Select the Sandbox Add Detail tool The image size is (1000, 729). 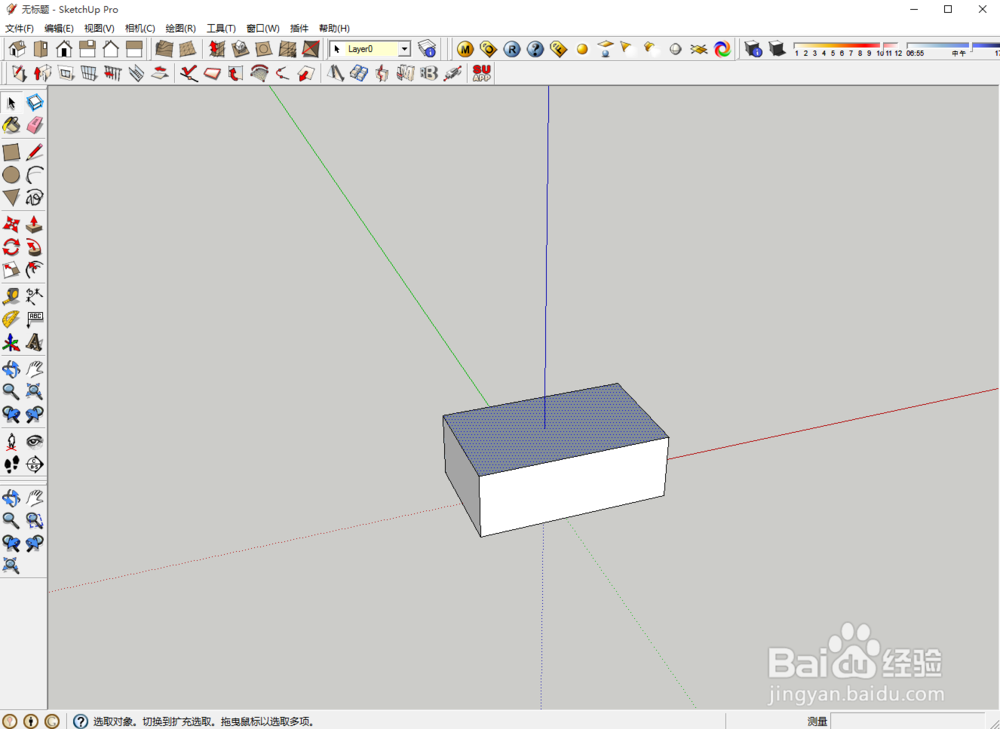click(287, 49)
